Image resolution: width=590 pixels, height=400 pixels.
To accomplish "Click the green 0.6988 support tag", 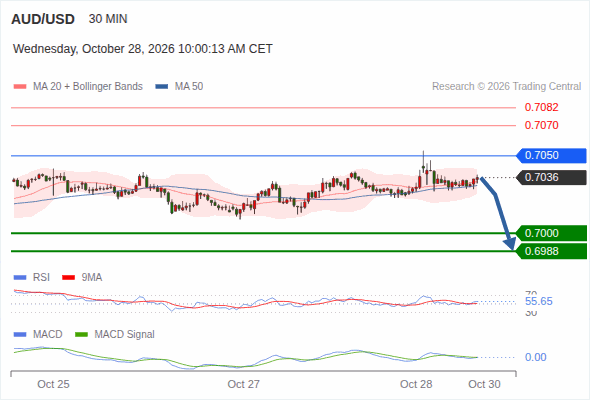I will 551,251.
